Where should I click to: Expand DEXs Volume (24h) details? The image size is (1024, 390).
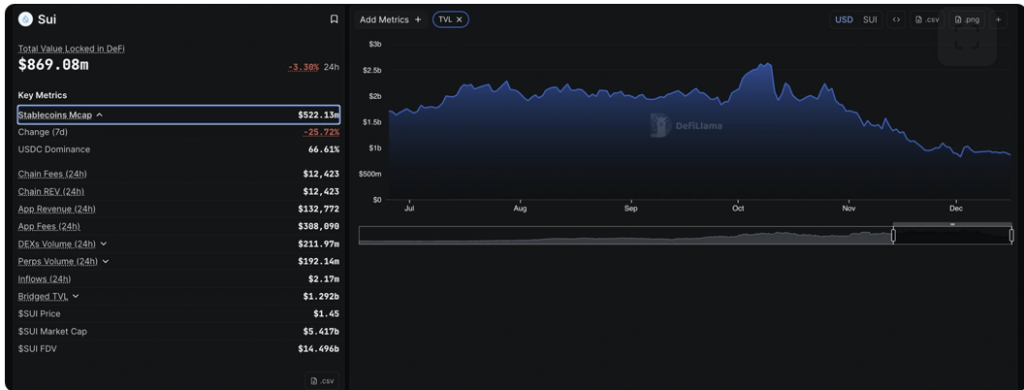tap(104, 244)
